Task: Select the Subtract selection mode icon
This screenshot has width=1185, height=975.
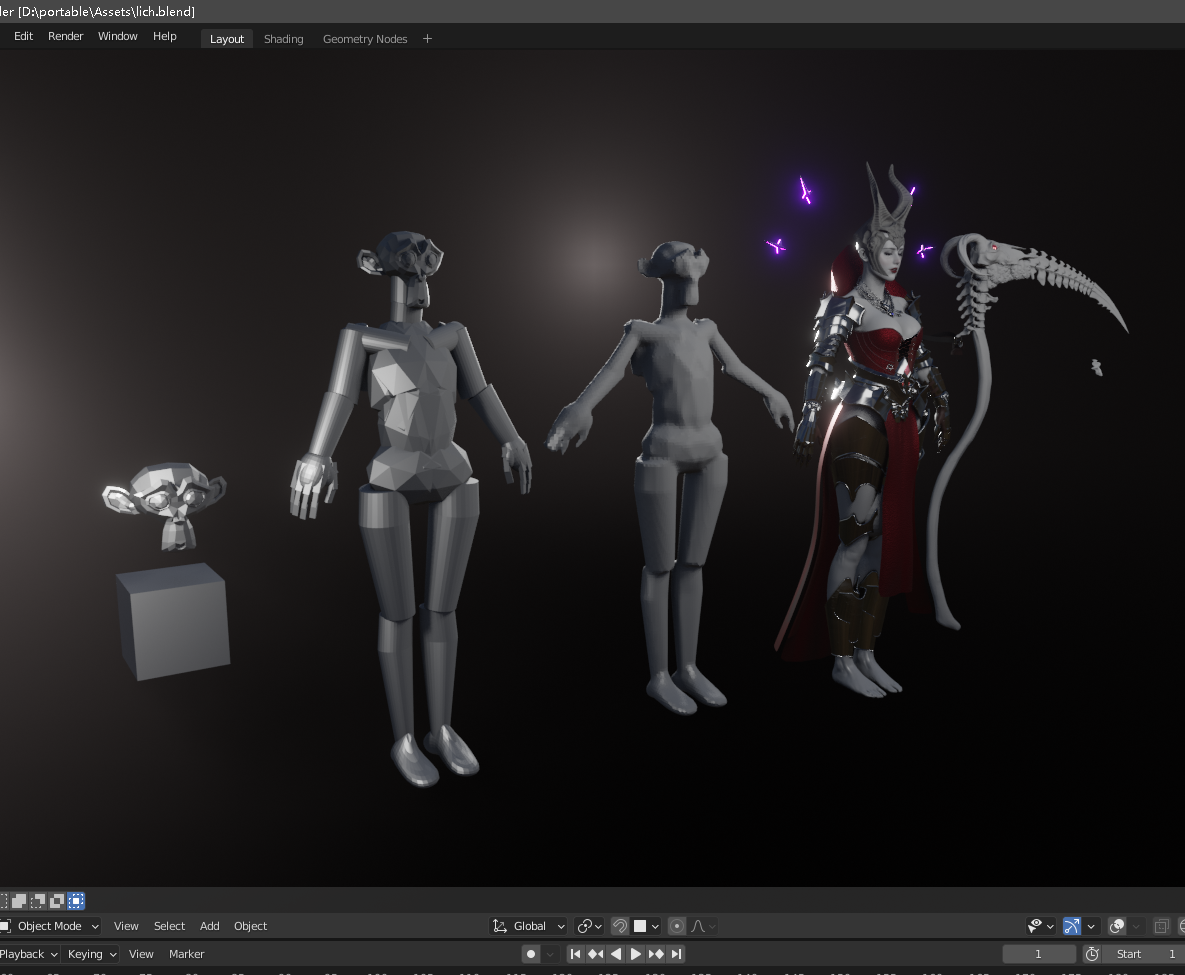Action: 38,901
